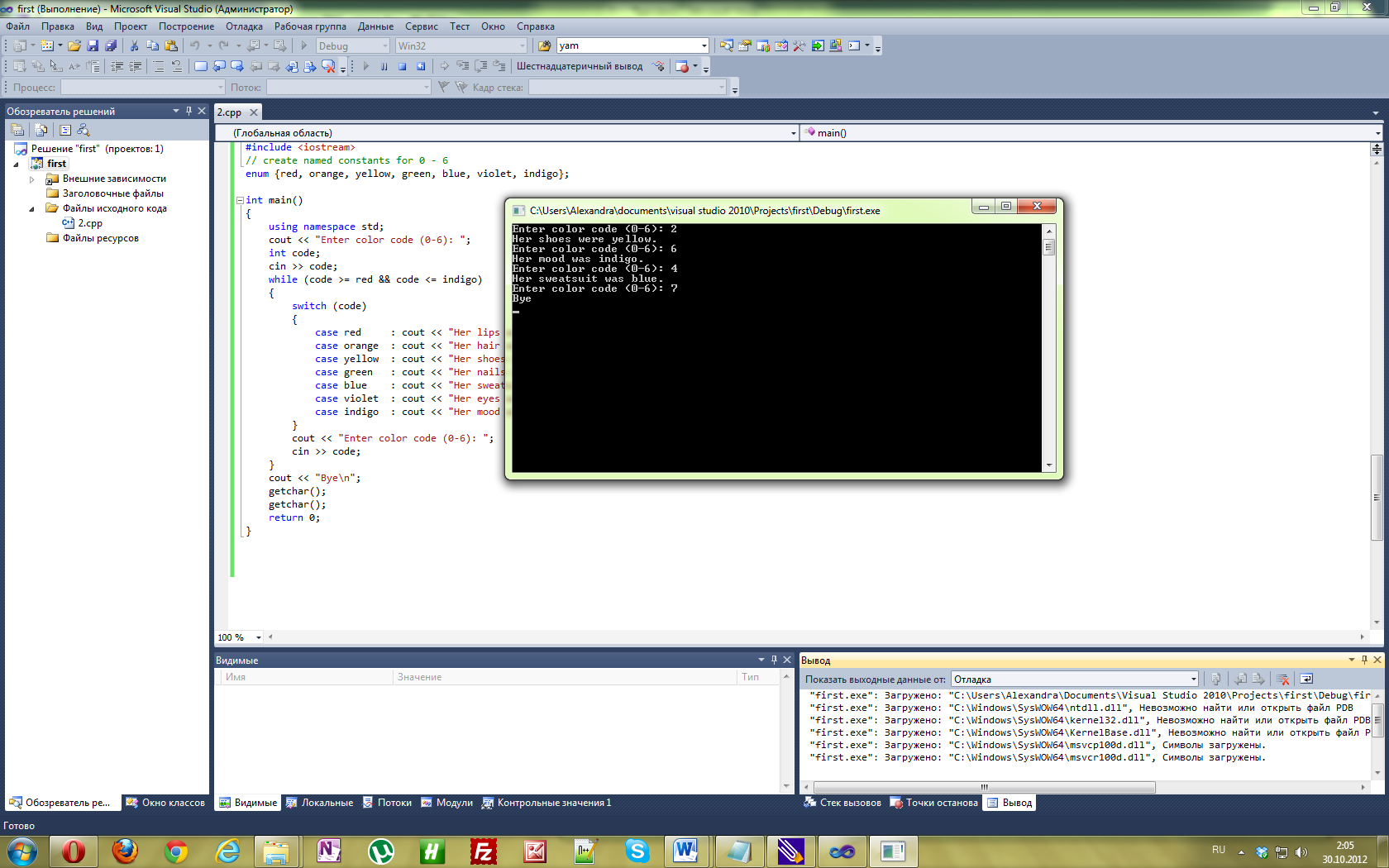Toggle auto-hide pin on Output panel

pyautogui.click(x=1364, y=660)
